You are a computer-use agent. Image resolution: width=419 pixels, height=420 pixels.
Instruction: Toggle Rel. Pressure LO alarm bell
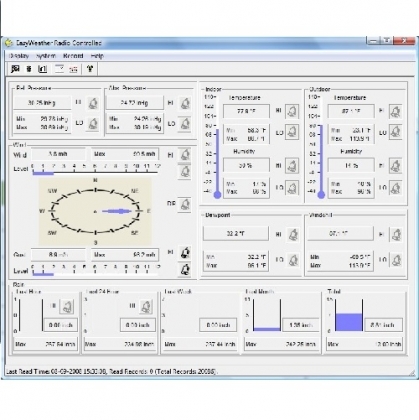[x=93, y=124]
